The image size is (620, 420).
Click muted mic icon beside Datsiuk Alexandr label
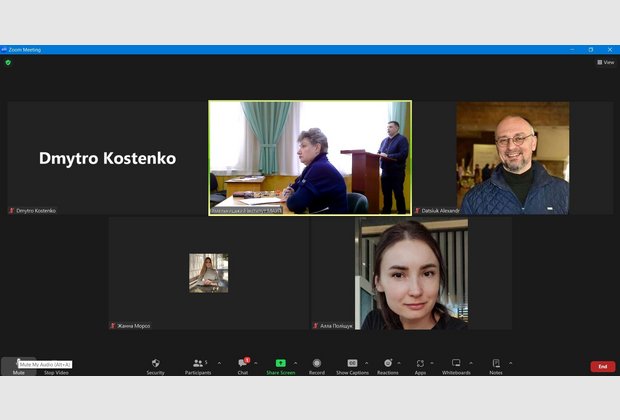click(417, 211)
